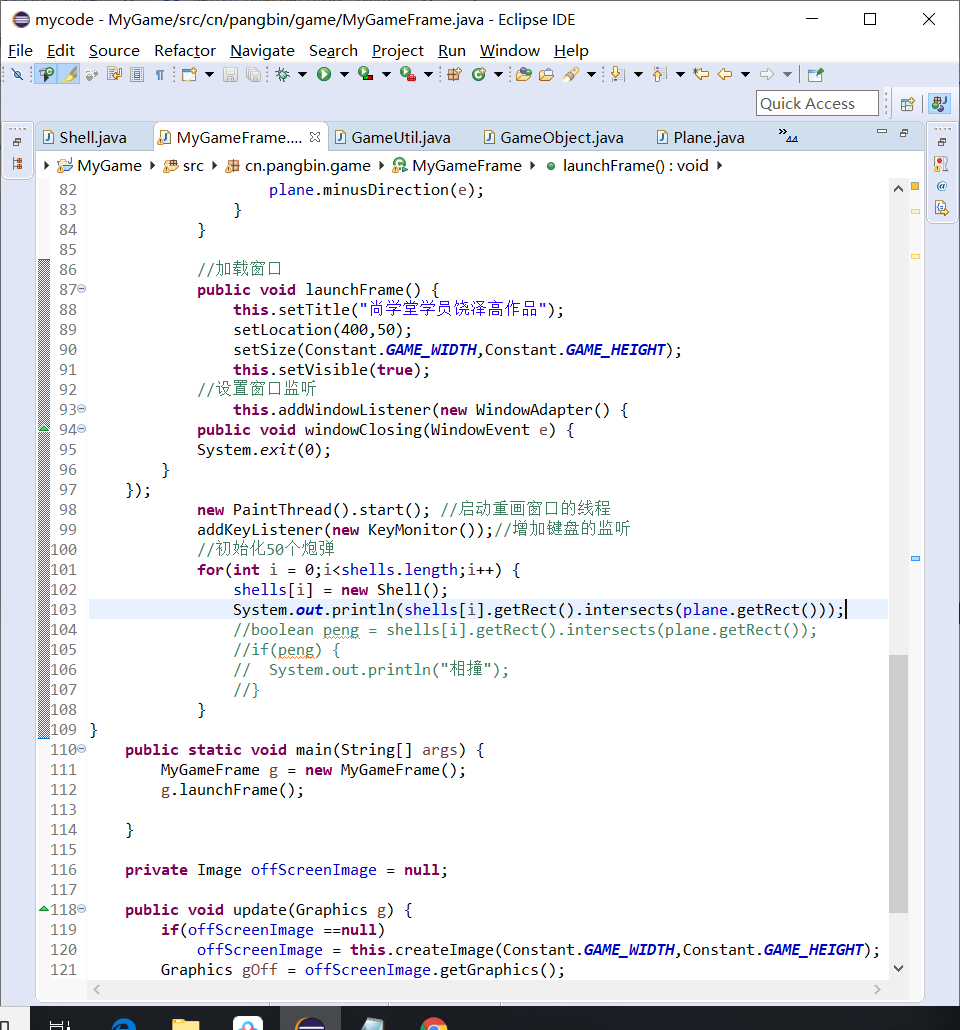Minimize the editor area view
960x1030 pixels.
tap(882, 132)
